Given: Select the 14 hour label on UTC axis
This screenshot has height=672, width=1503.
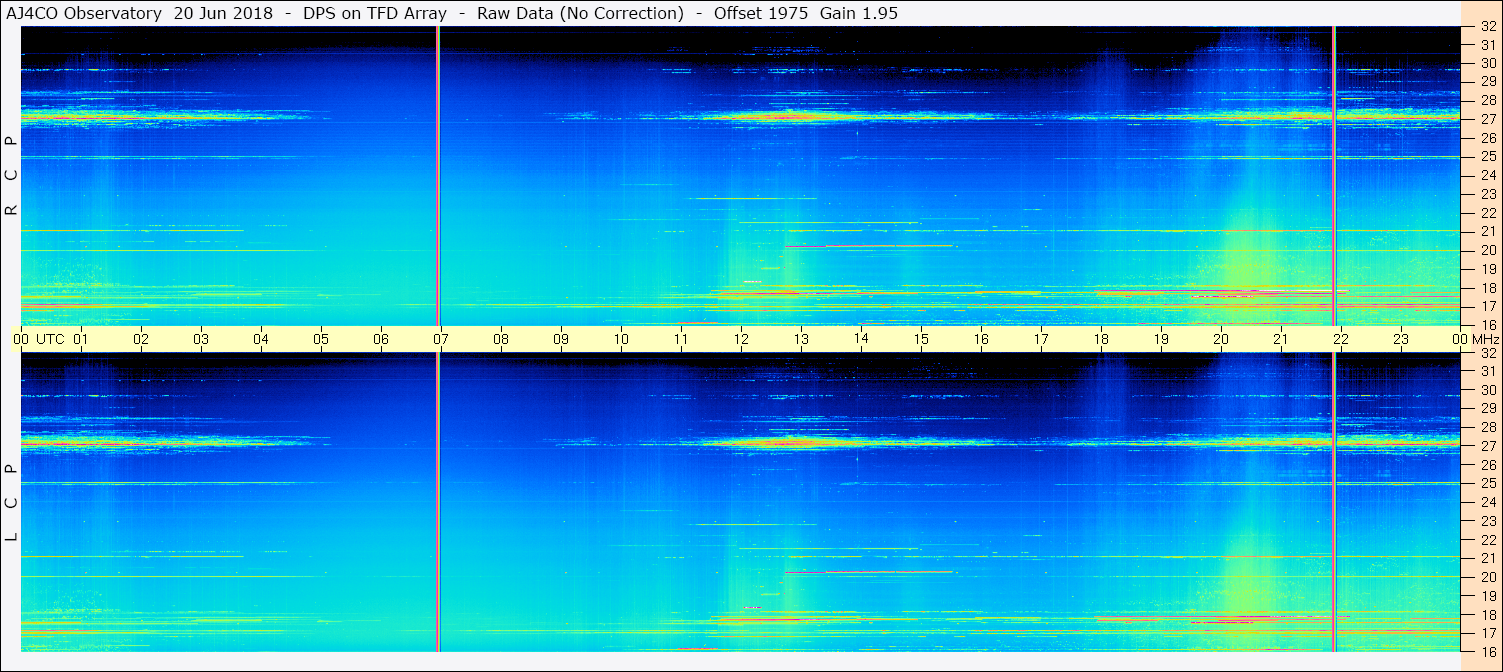Looking at the screenshot, I should (x=861, y=338).
